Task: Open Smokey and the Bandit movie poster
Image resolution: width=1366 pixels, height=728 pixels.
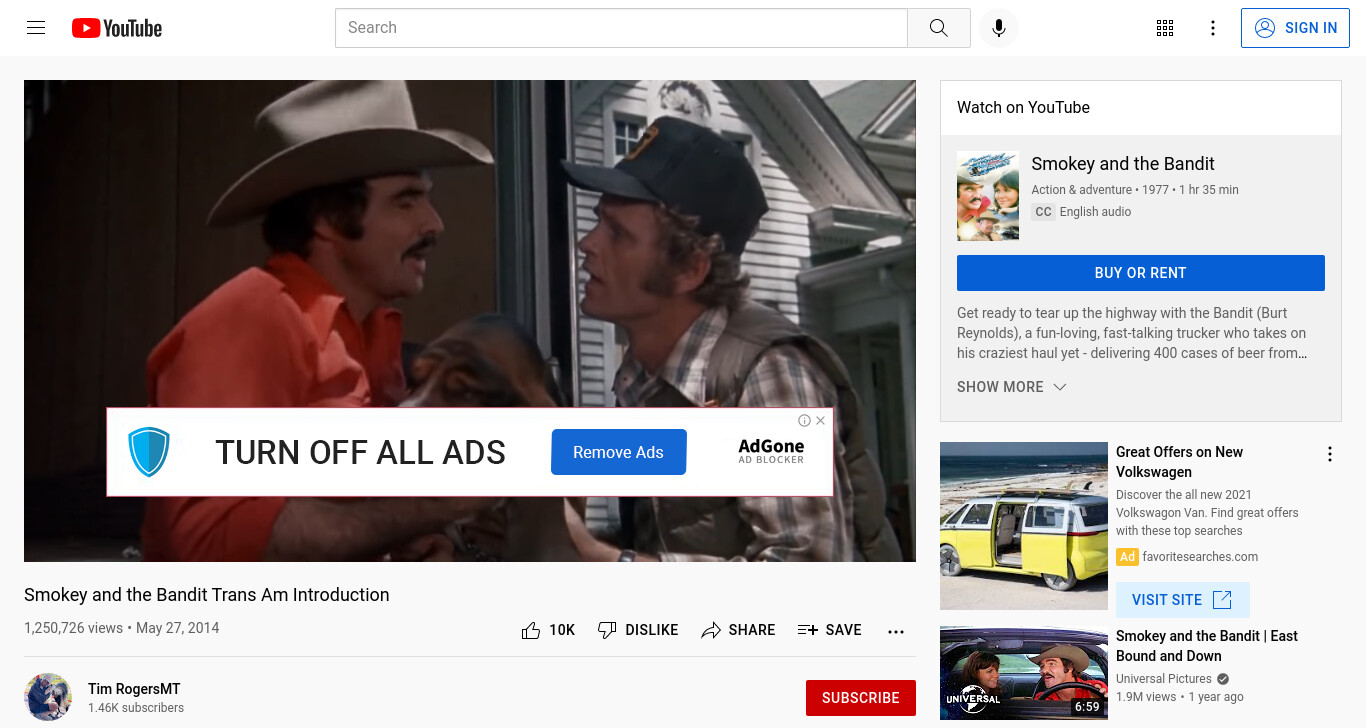Action: pos(988,196)
